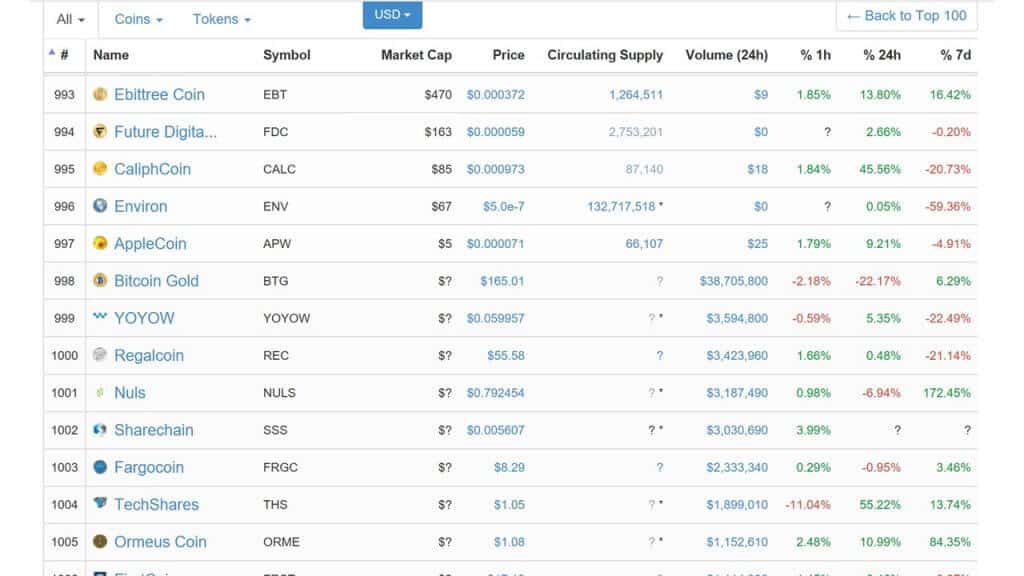
Task: Open the Tokens filter dropdown
Action: 221,20
